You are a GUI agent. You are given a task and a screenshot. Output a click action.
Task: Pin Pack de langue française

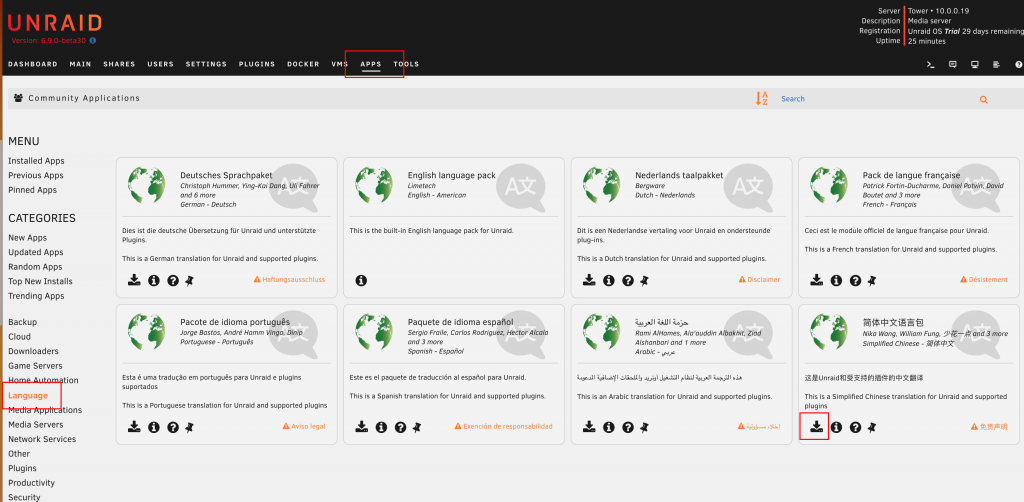pos(872,281)
